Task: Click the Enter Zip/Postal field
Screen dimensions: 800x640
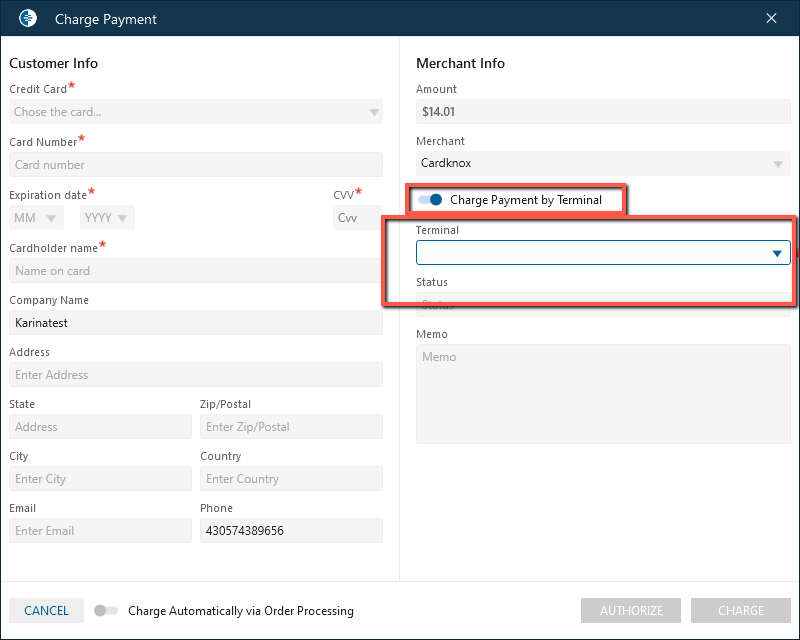Action: pos(291,427)
